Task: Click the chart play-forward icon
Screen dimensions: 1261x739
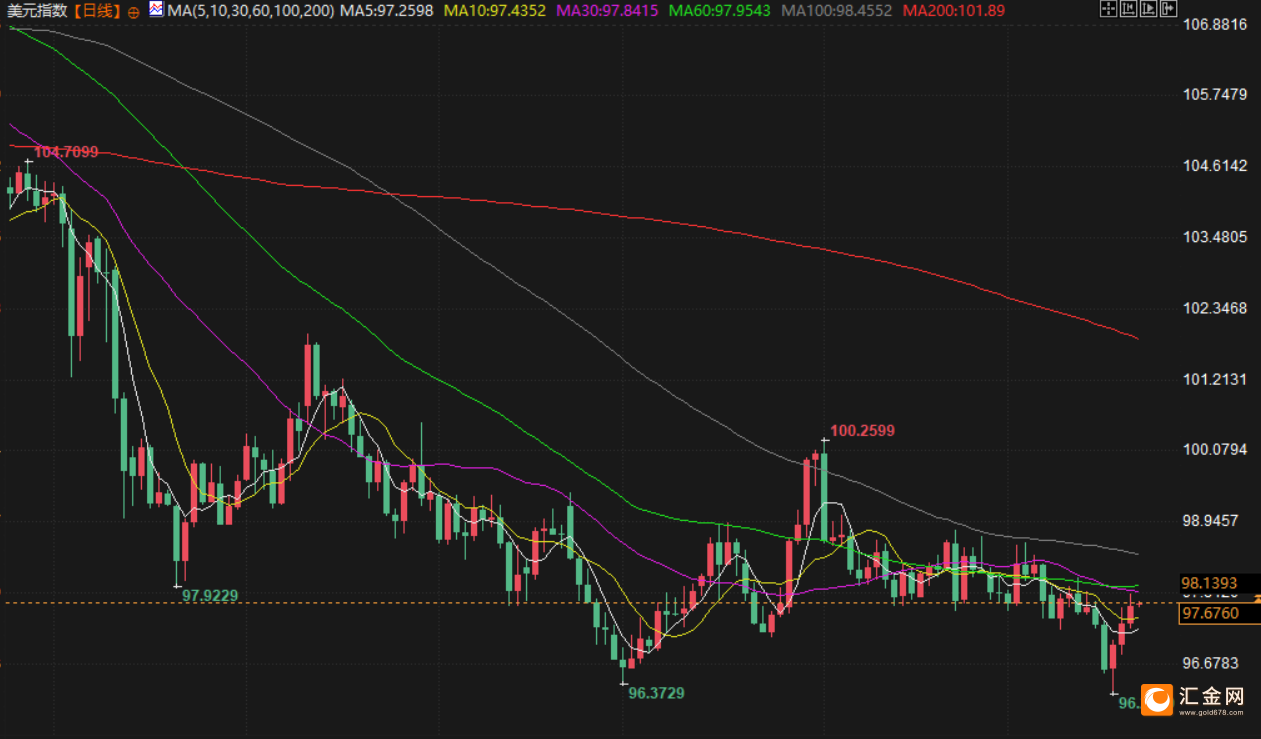Action: (x=1146, y=10)
